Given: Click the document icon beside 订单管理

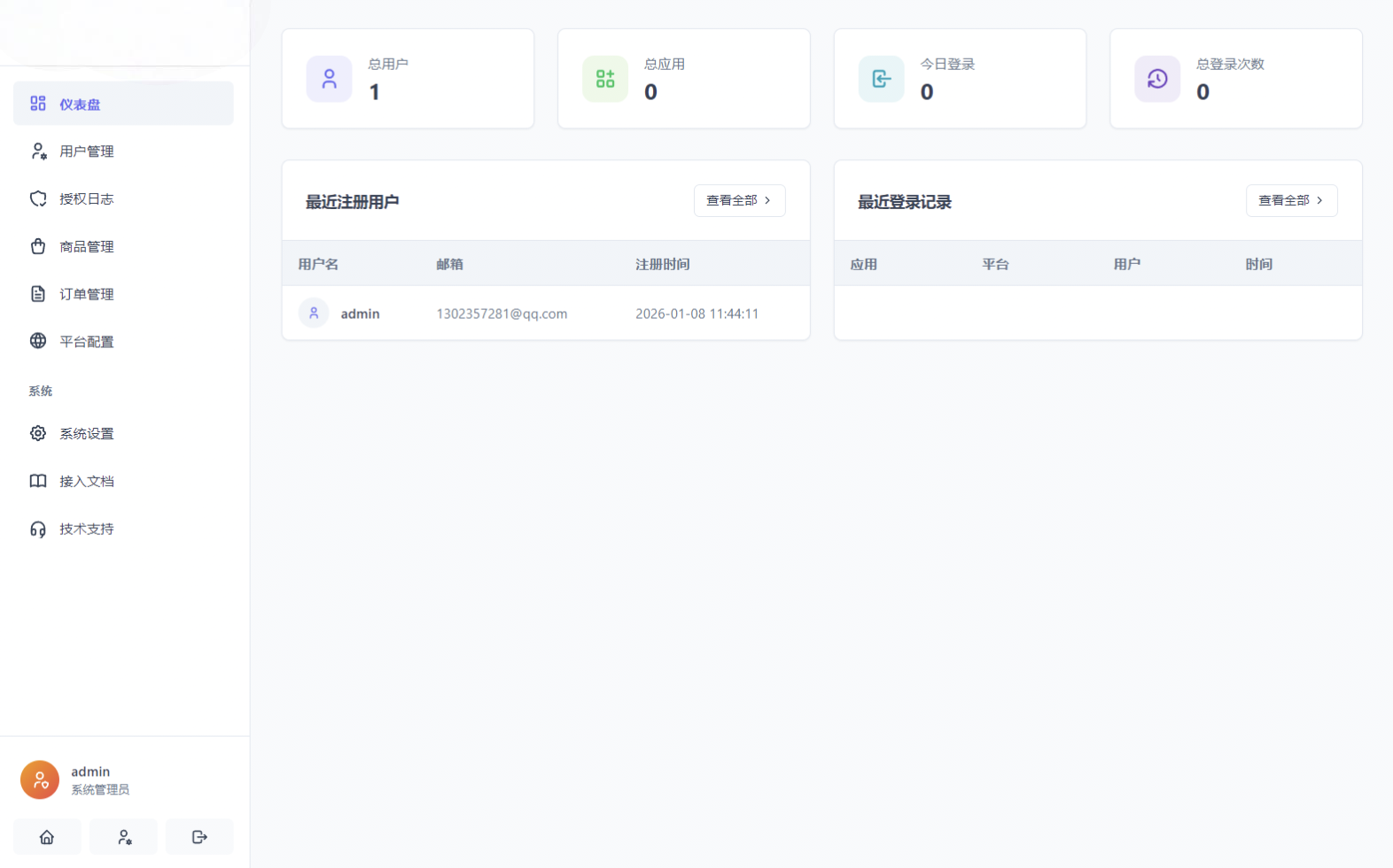Looking at the screenshot, I should (38, 294).
